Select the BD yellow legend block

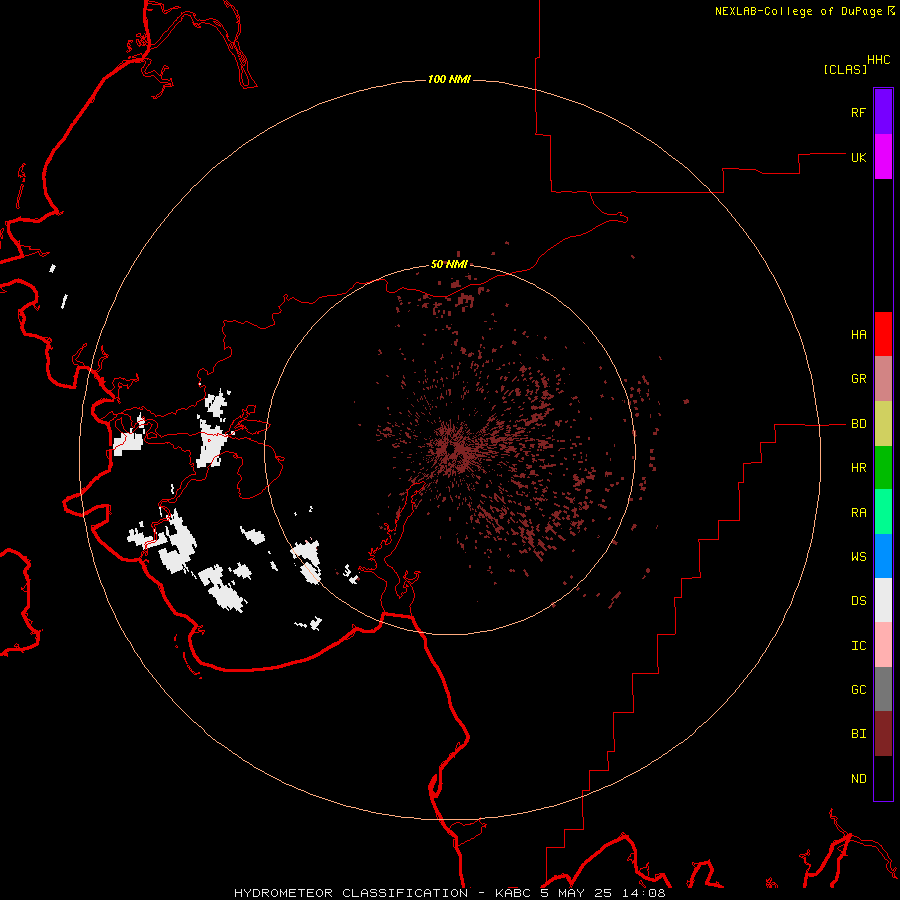point(883,424)
